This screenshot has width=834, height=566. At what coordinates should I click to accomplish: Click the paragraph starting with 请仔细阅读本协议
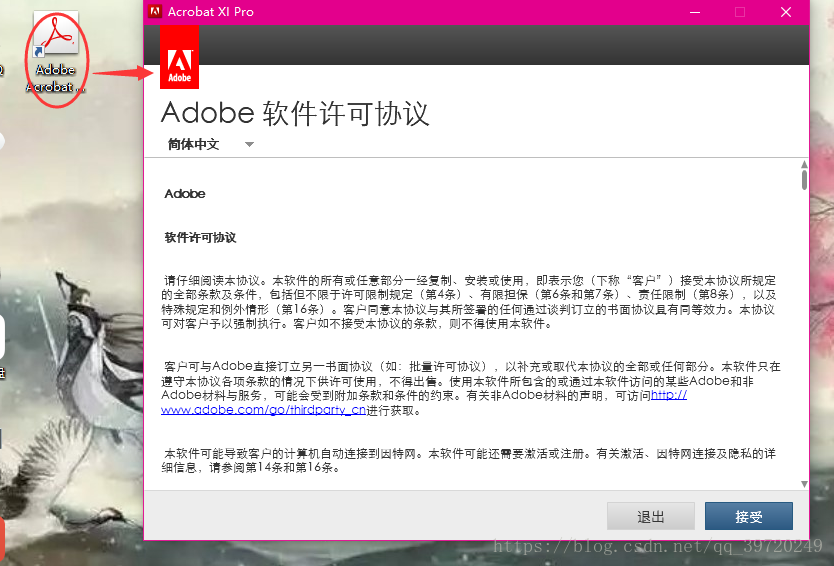(469, 302)
